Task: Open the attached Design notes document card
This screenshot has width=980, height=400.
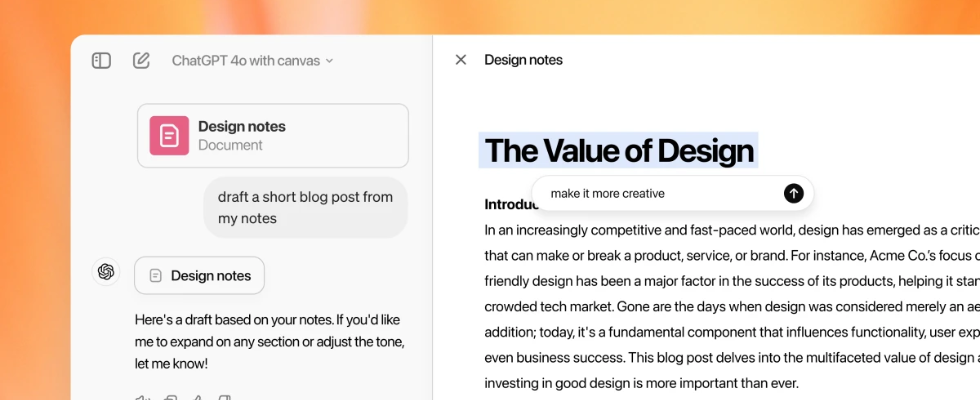Action: click(273, 135)
